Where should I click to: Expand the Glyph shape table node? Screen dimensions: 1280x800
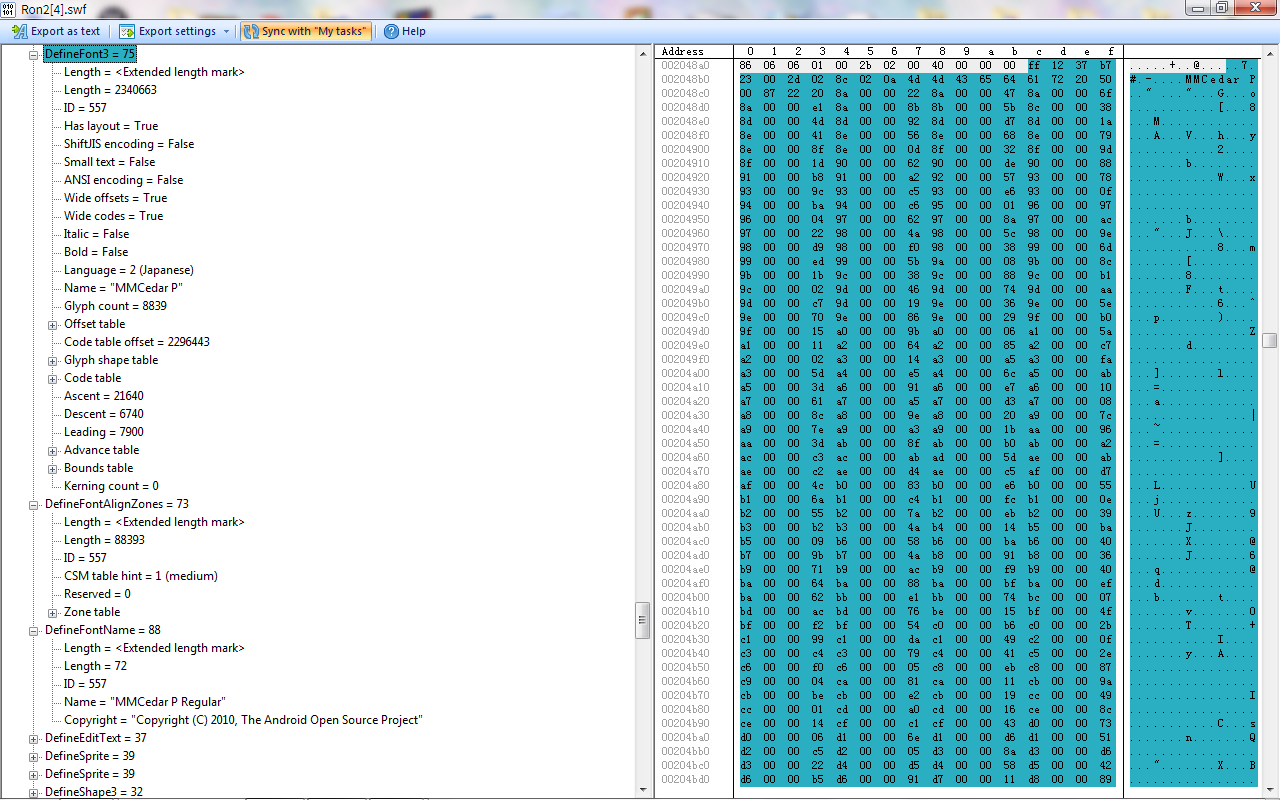53,360
